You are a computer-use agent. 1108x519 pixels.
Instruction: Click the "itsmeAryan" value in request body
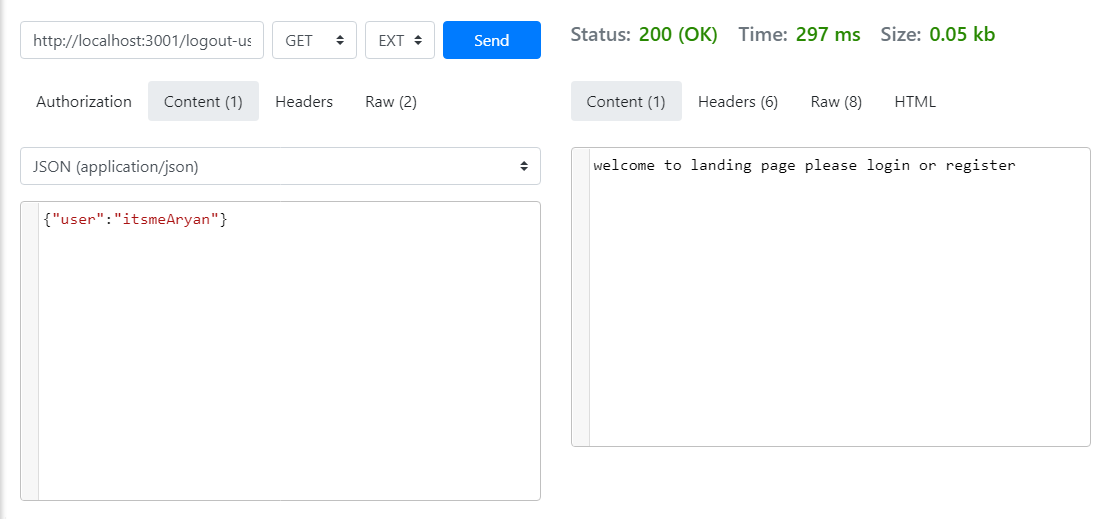tap(167, 220)
